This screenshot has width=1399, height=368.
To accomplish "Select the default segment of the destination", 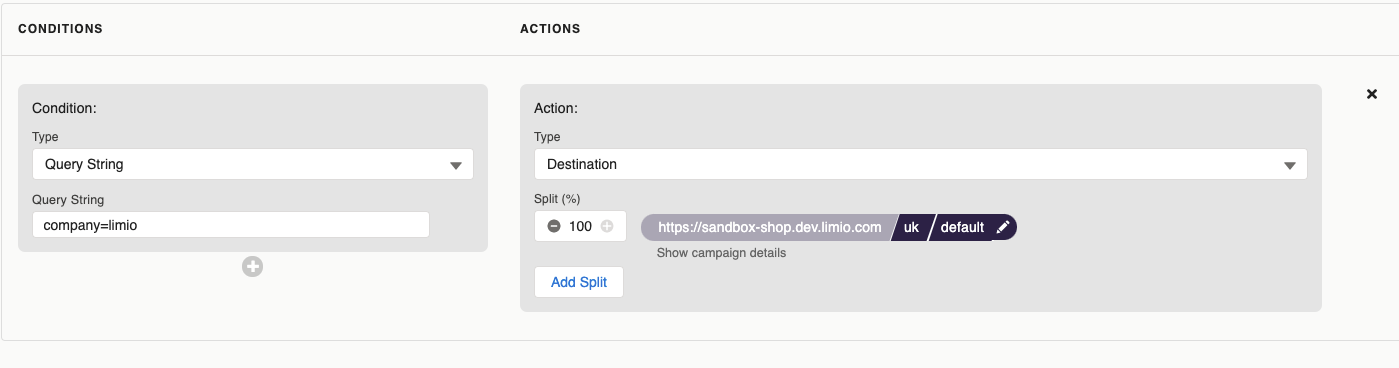I will pos(962,227).
